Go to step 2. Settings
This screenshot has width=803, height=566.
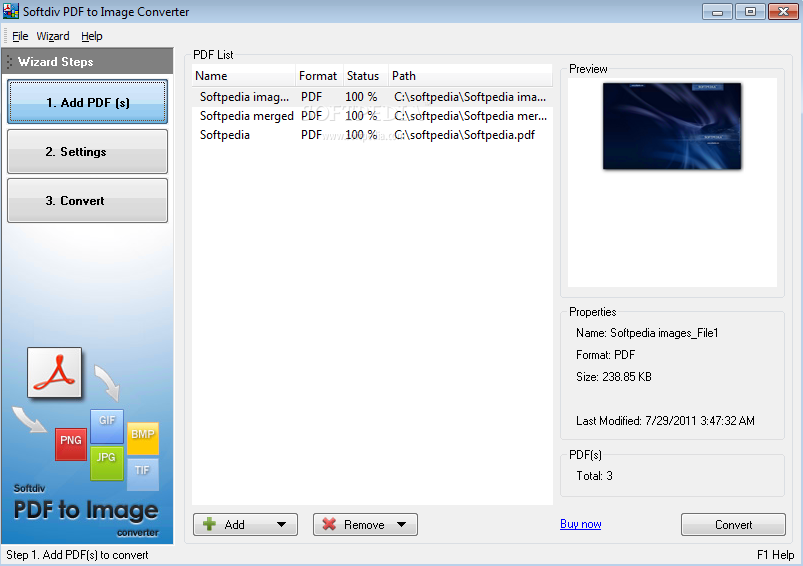88,152
